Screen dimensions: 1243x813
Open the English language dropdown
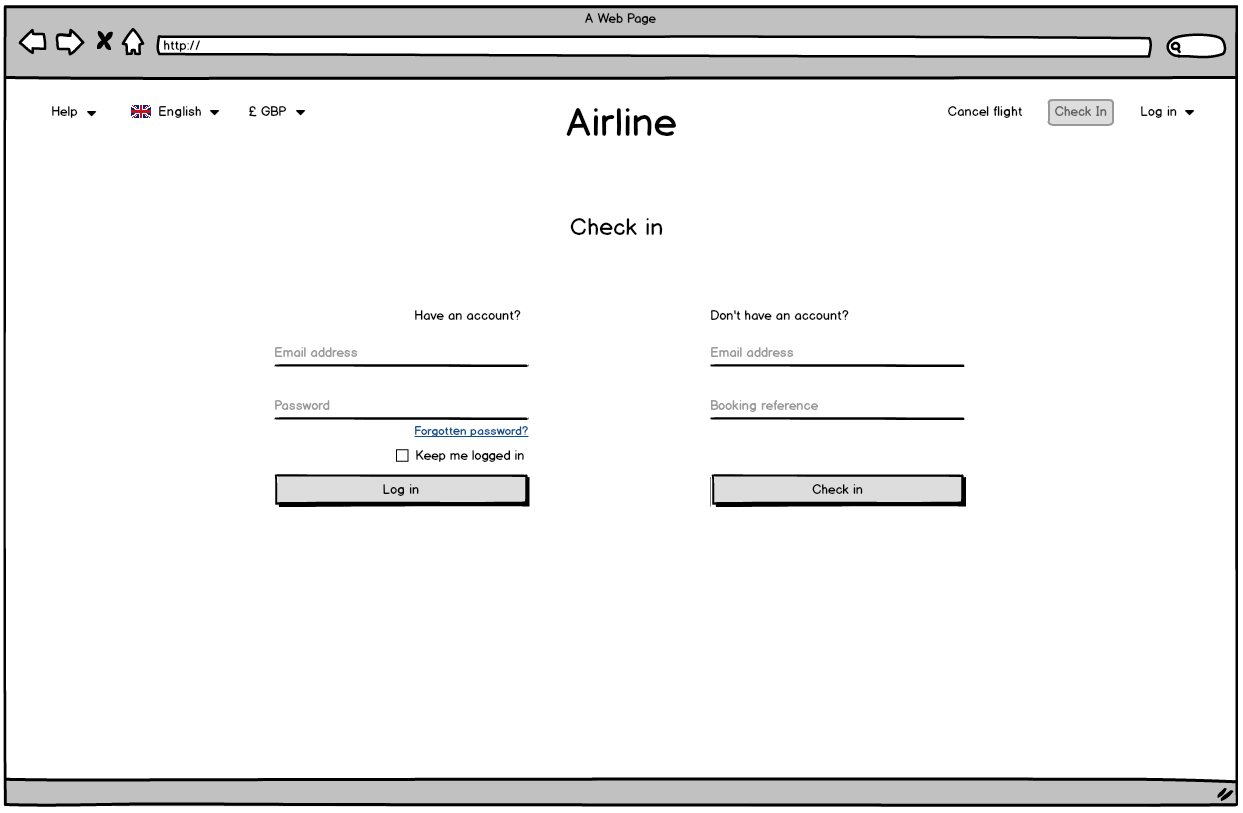(x=175, y=112)
